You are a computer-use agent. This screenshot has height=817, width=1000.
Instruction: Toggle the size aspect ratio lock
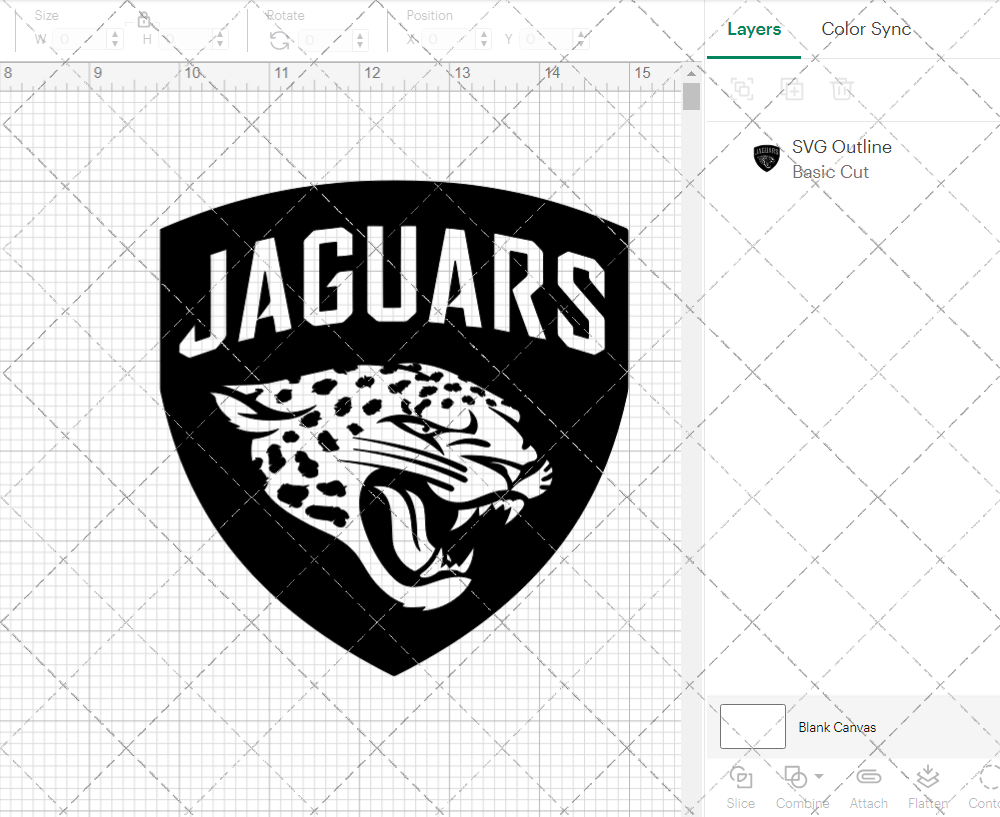click(x=143, y=20)
